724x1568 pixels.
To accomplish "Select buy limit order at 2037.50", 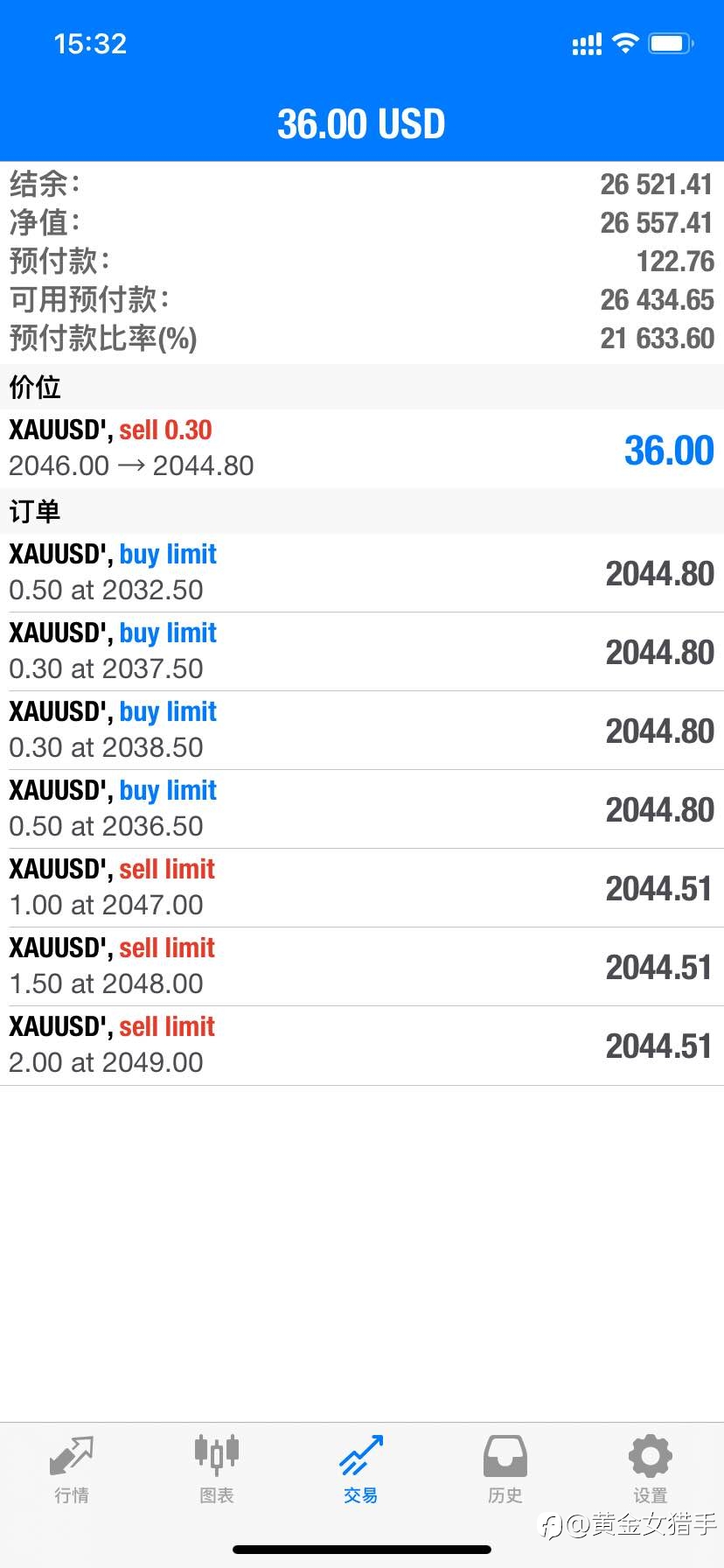I will [362, 651].
